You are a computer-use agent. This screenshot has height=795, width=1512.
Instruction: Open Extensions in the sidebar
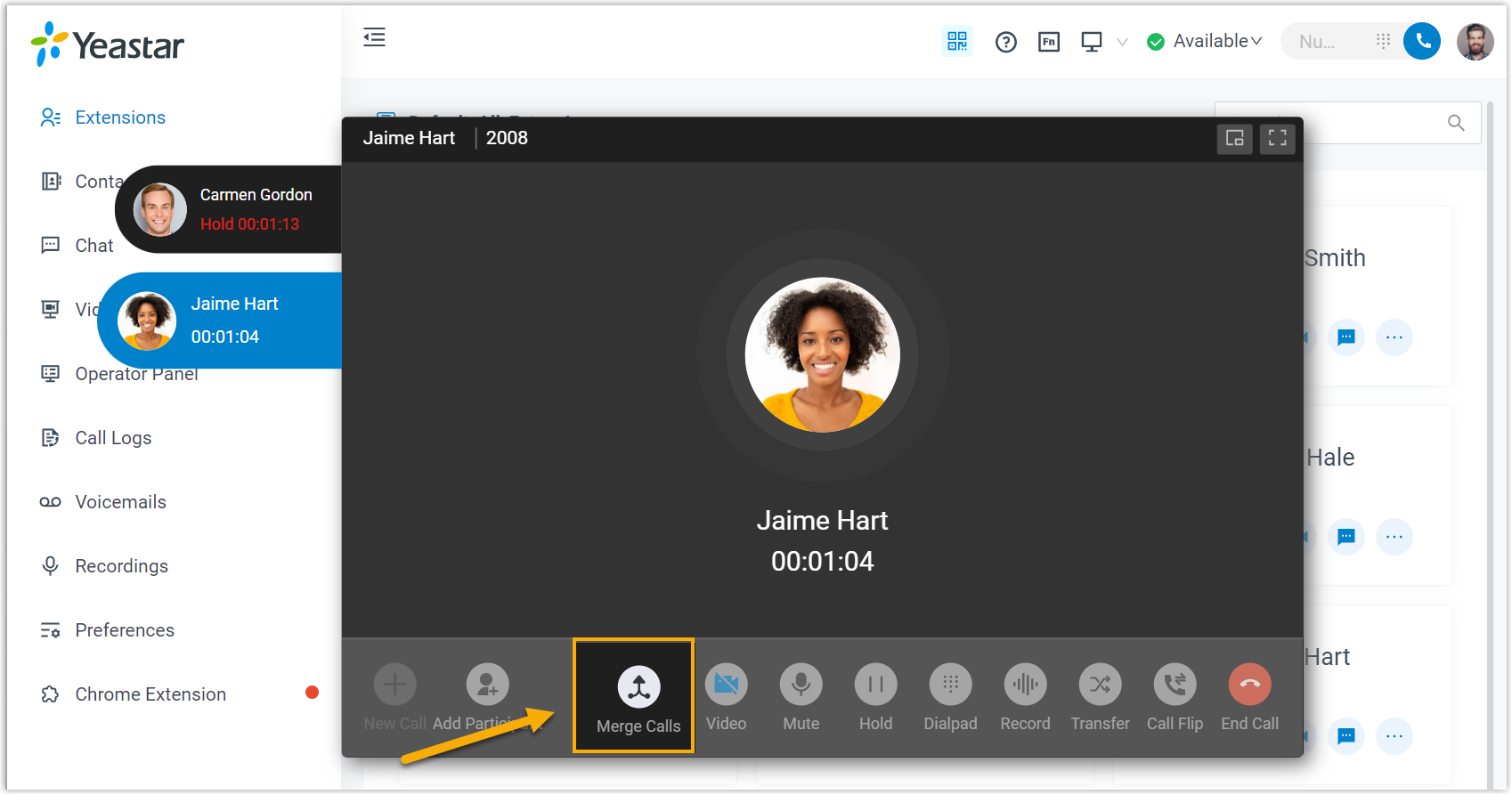[x=120, y=118]
